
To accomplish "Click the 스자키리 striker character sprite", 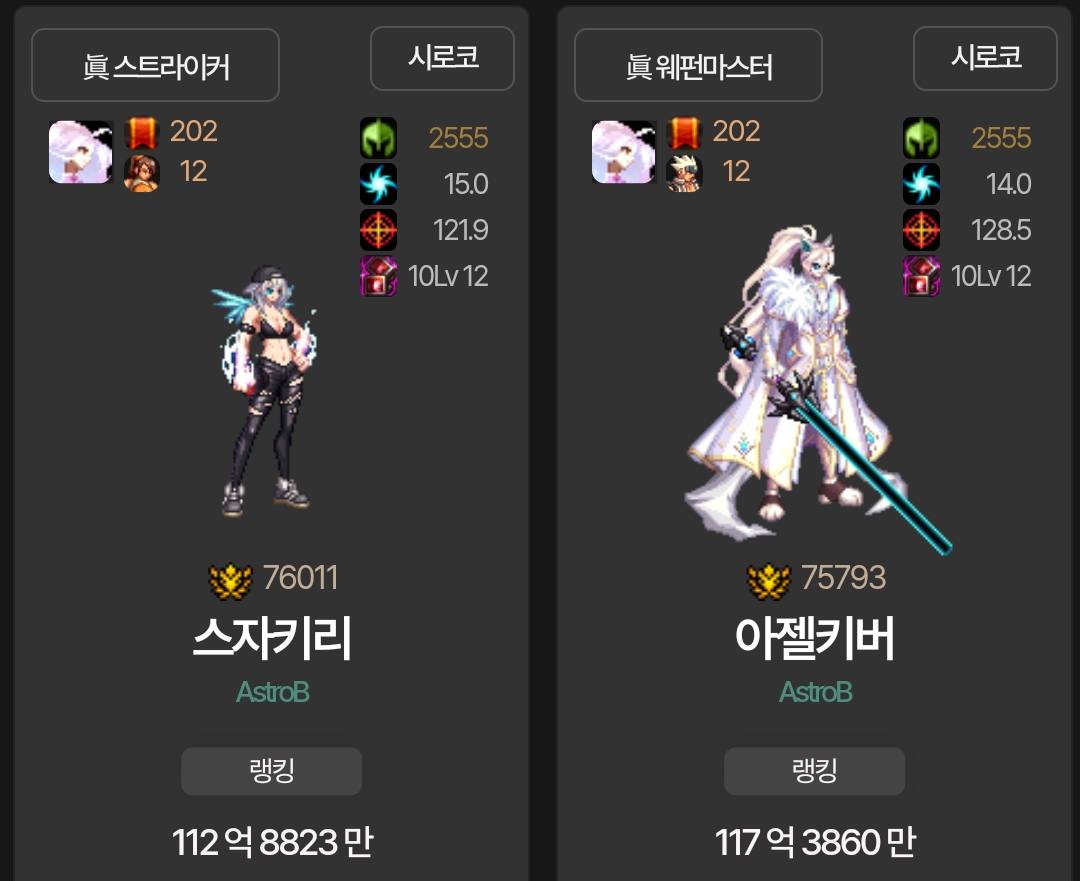I will point(265,391).
